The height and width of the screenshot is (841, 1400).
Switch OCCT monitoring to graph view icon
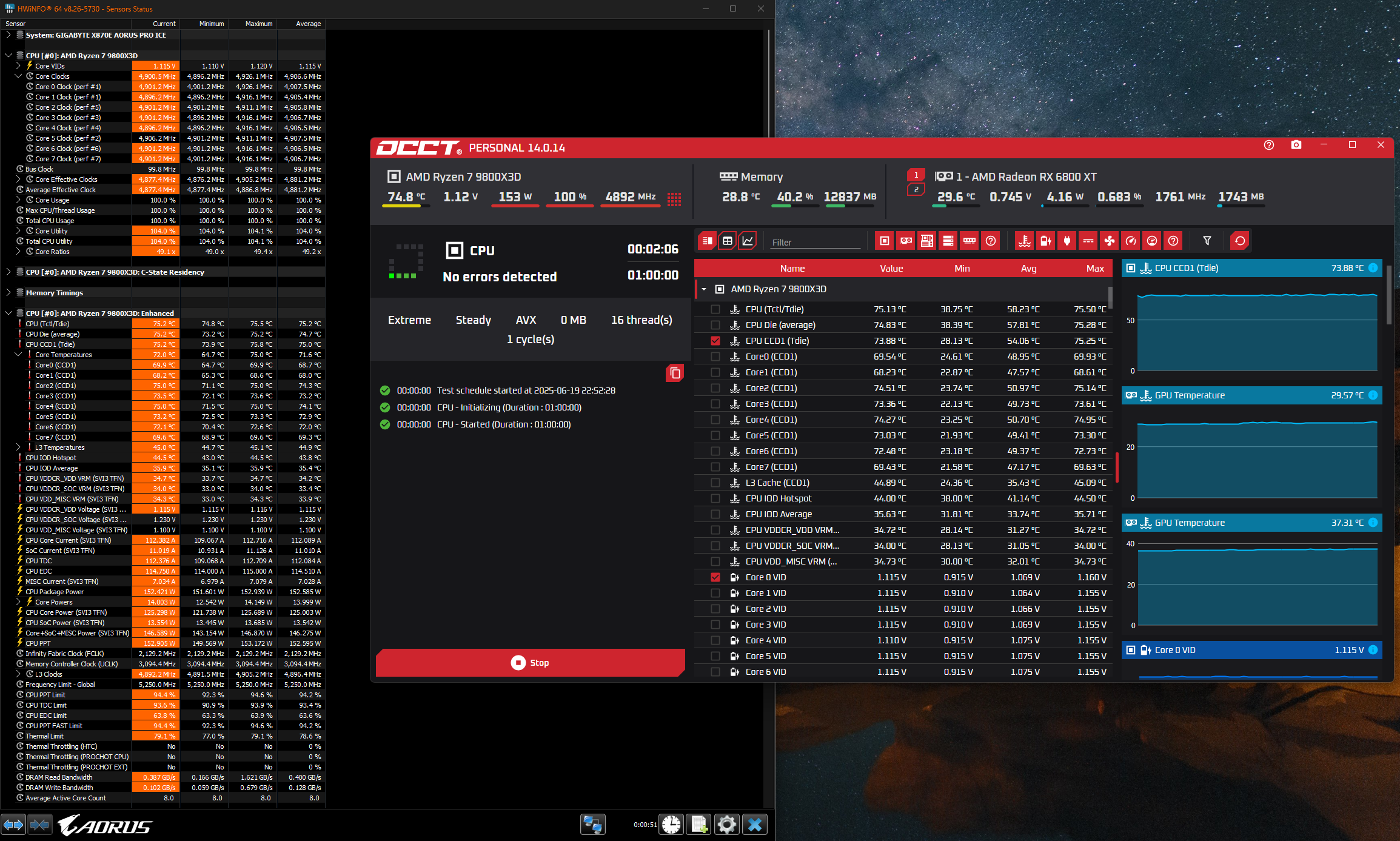click(748, 241)
